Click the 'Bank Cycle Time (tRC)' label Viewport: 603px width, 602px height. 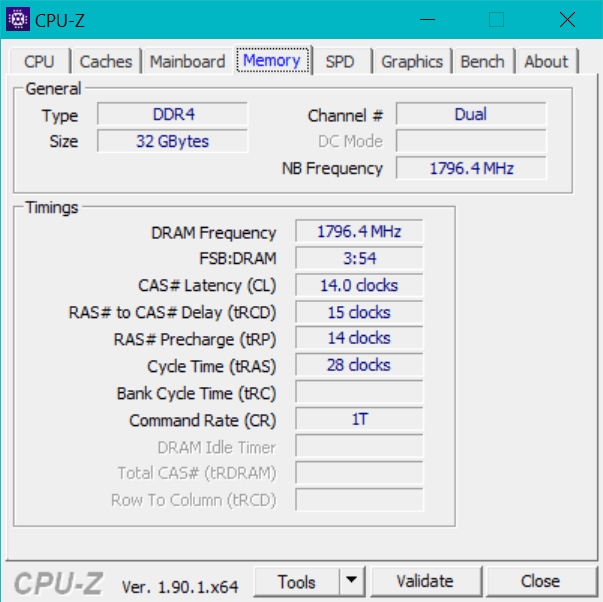(x=197, y=394)
